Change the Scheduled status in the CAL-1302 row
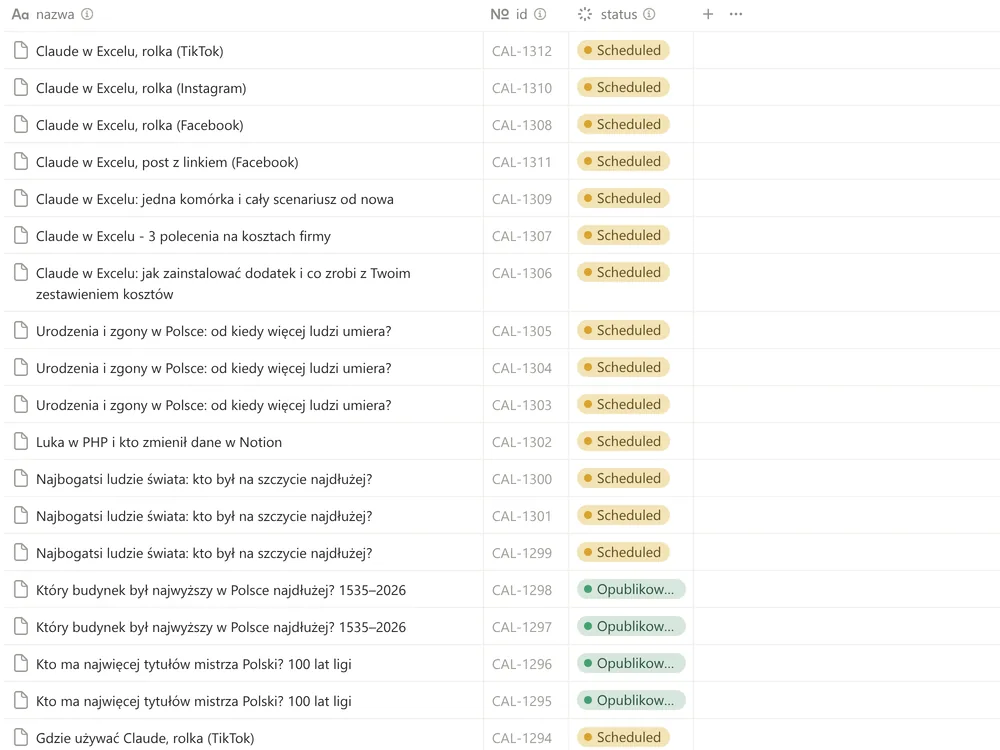Viewport: 1000px width, 750px height. (623, 441)
